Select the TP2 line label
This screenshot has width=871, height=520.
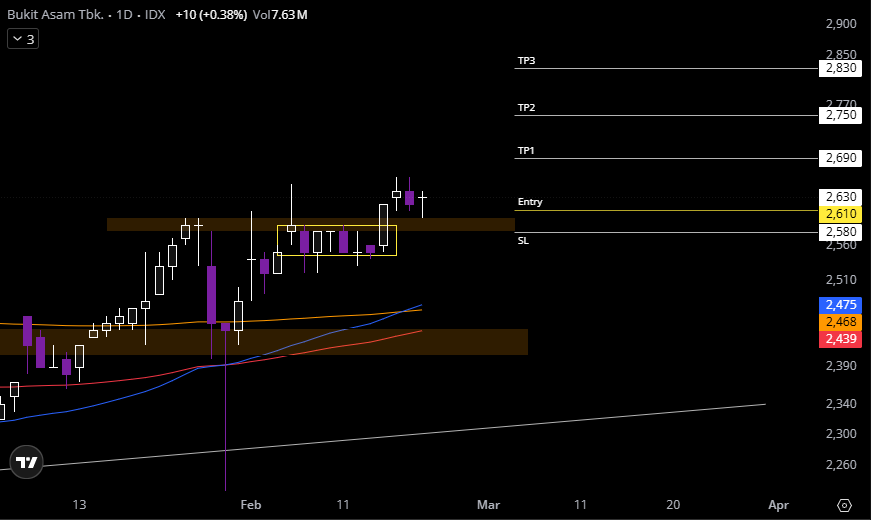click(x=526, y=108)
